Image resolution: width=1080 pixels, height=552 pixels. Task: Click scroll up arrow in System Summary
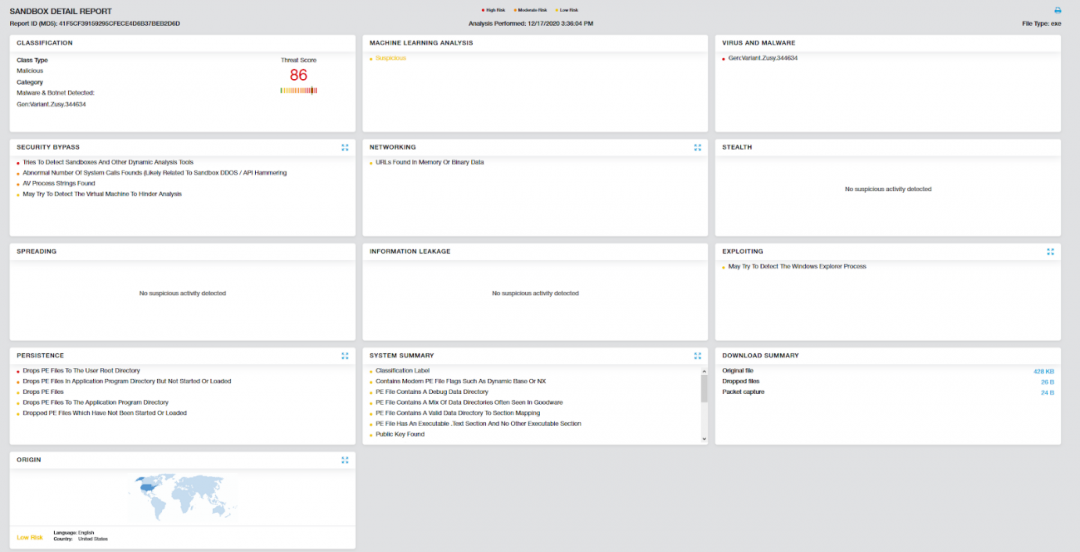click(x=705, y=369)
